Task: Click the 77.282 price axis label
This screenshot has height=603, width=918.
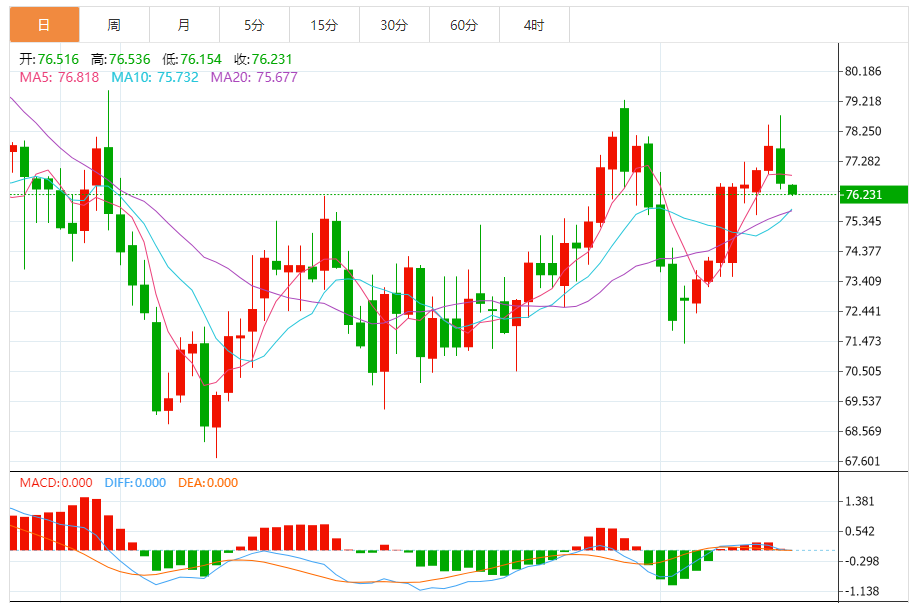Action: 863,161
